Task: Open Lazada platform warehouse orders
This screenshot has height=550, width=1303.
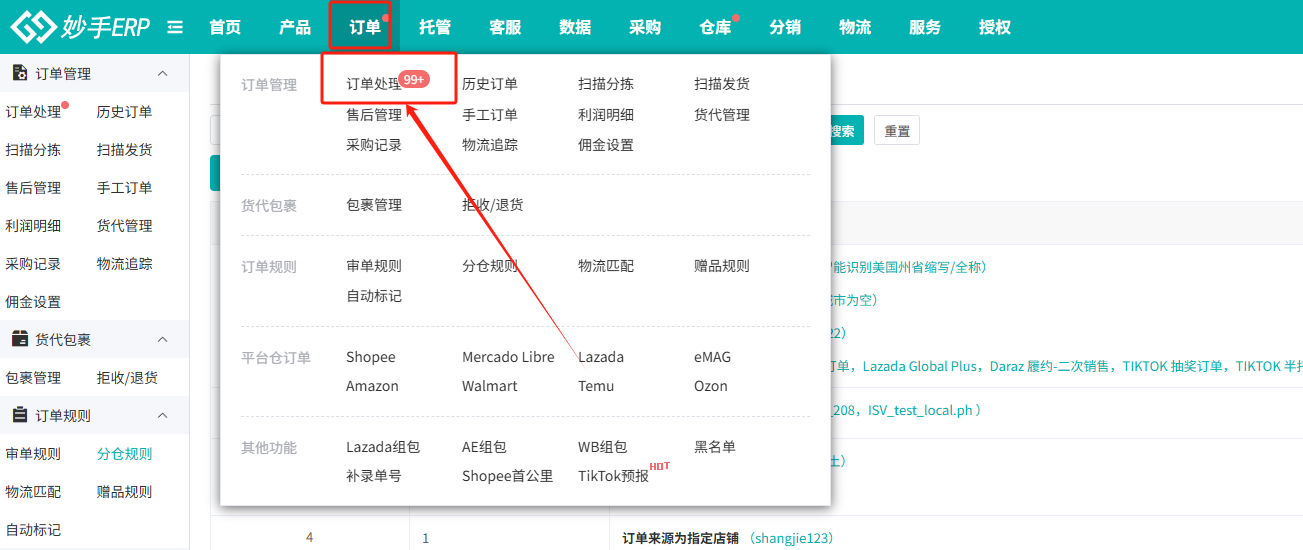Action: pos(601,357)
